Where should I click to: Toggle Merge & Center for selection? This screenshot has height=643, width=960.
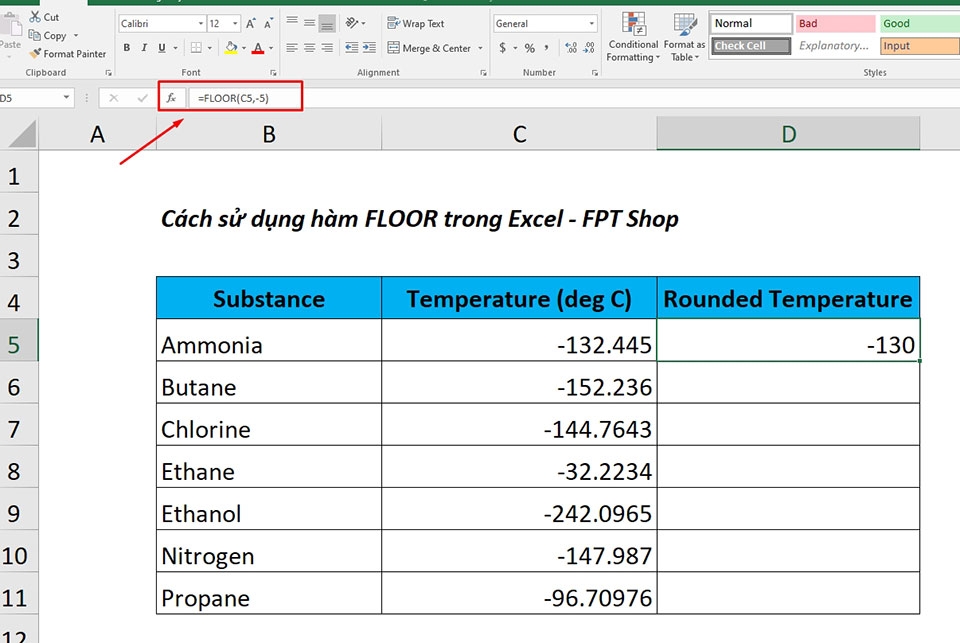coord(428,47)
